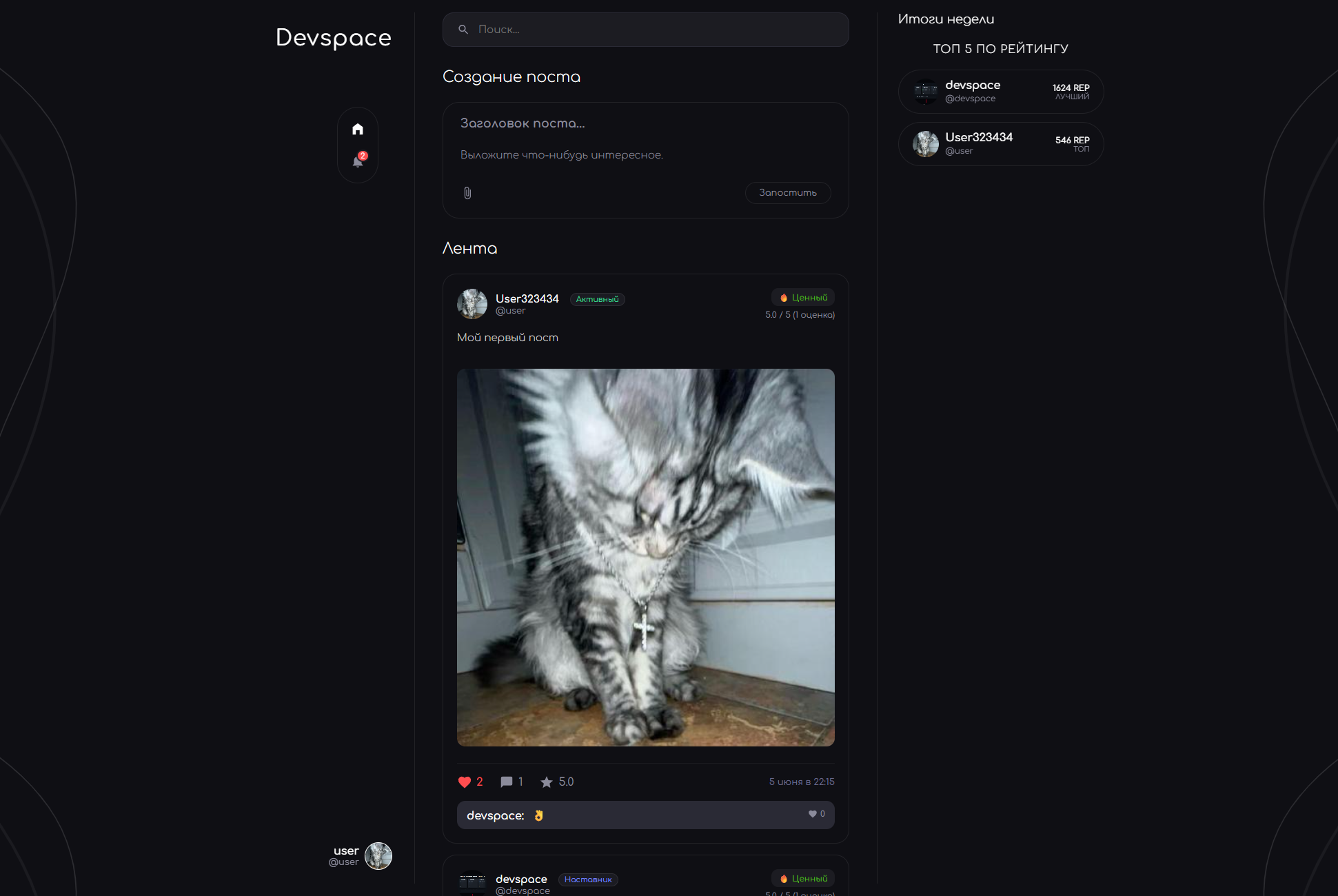
Task: Click the post date «5 июня в 22:15»
Action: coord(802,782)
